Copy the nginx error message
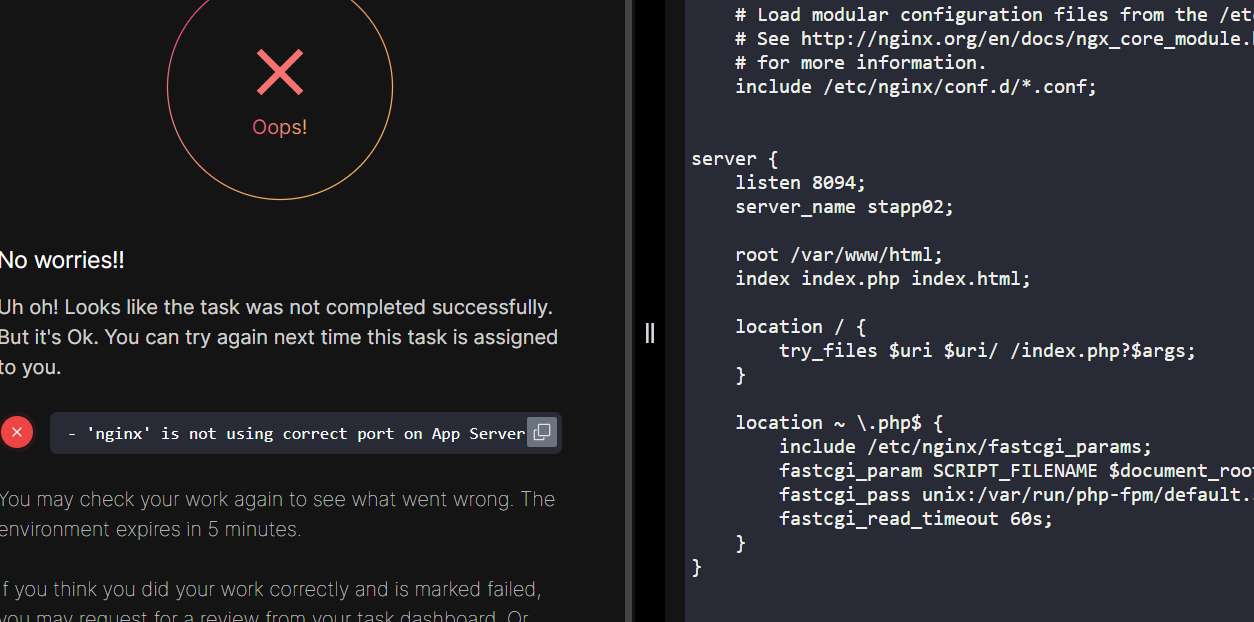The image size is (1254, 622). point(541,433)
